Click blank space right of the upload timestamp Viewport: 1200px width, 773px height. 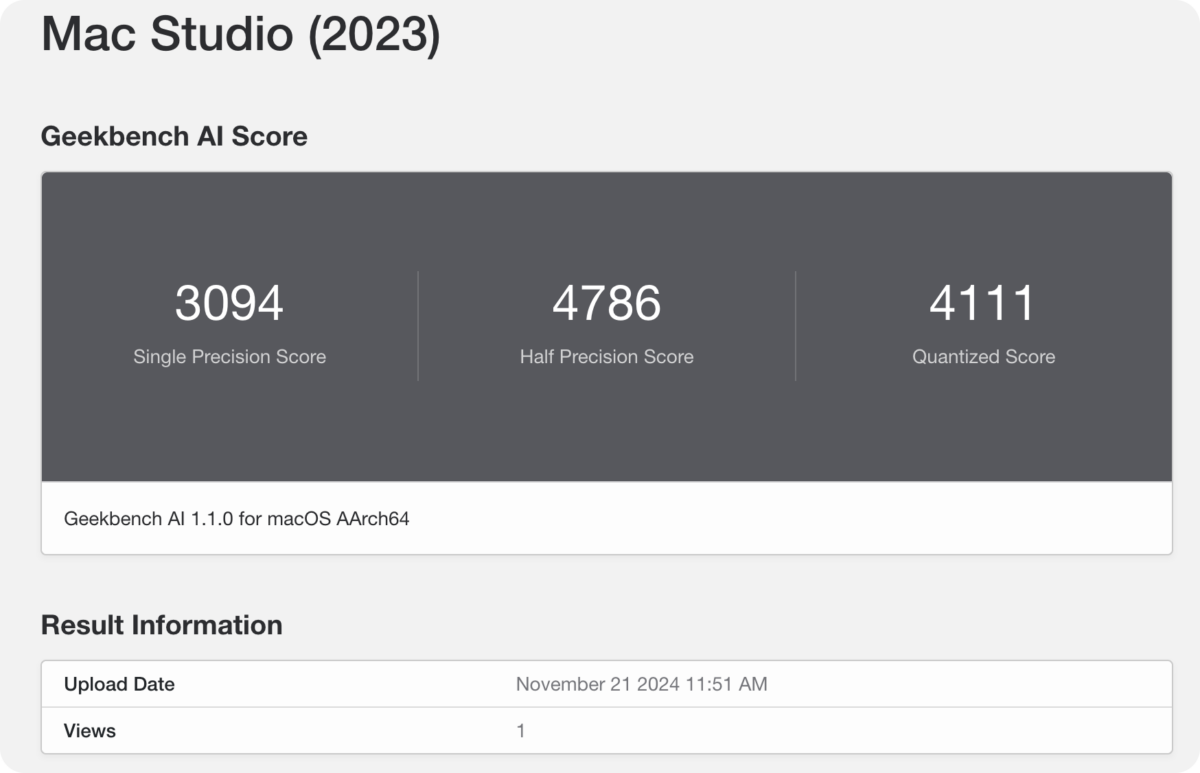(960, 684)
